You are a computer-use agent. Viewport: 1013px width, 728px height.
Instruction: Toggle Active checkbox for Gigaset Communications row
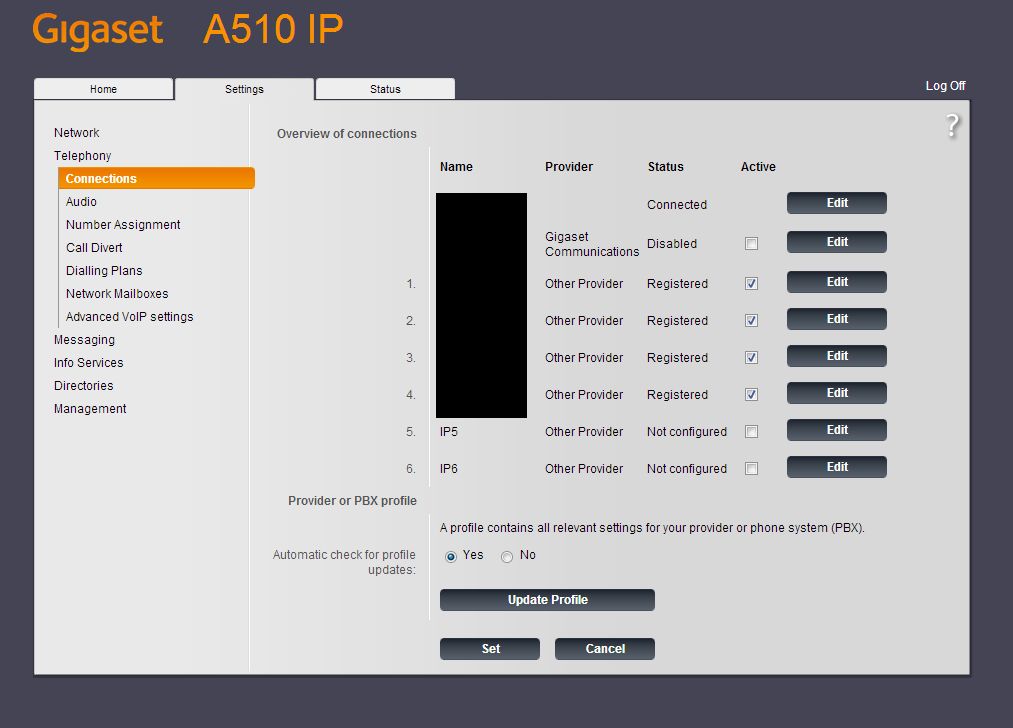pyautogui.click(x=751, y=244)
